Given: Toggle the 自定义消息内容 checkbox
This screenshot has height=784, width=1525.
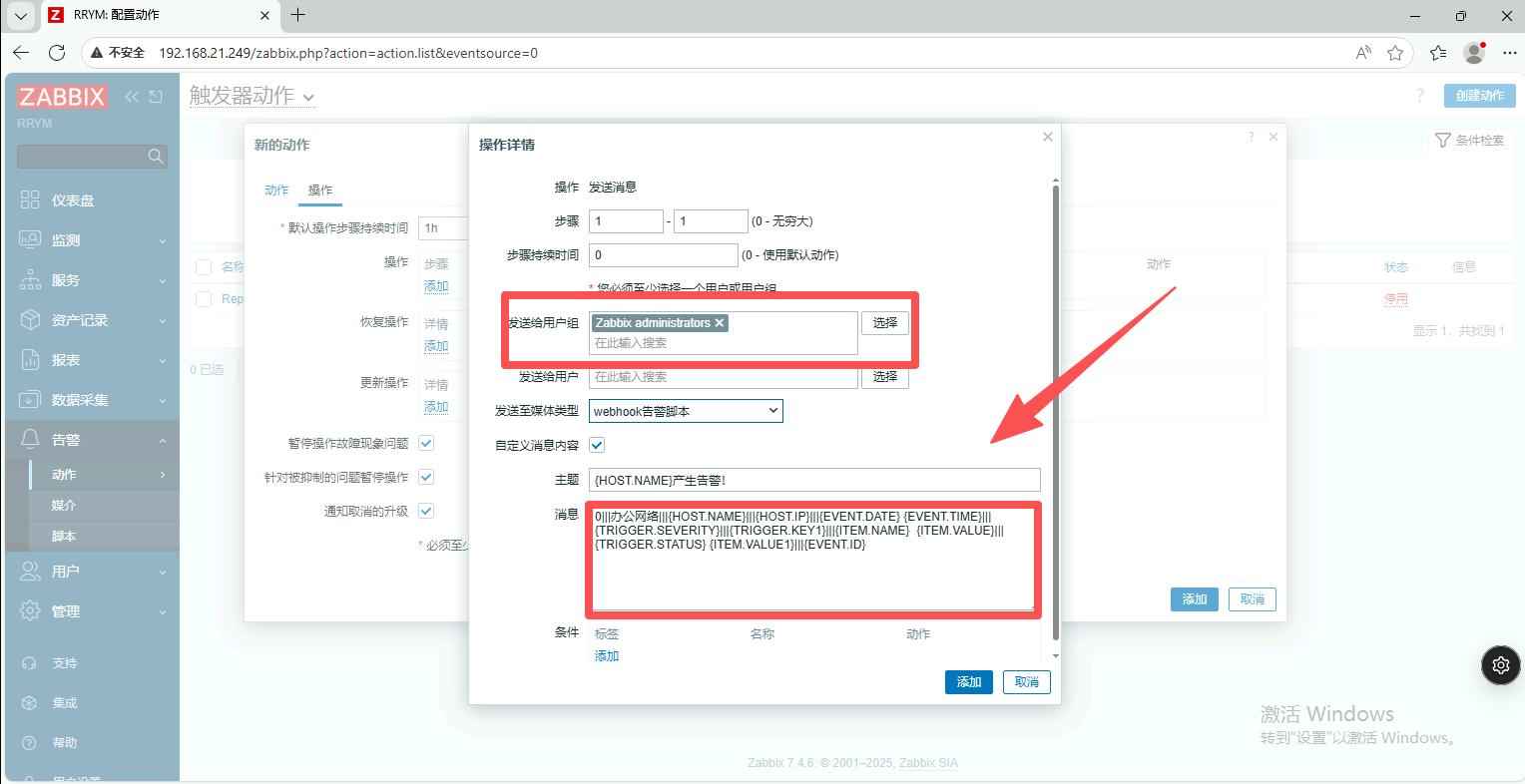Looking at the screenshot, I should point(597,445).
